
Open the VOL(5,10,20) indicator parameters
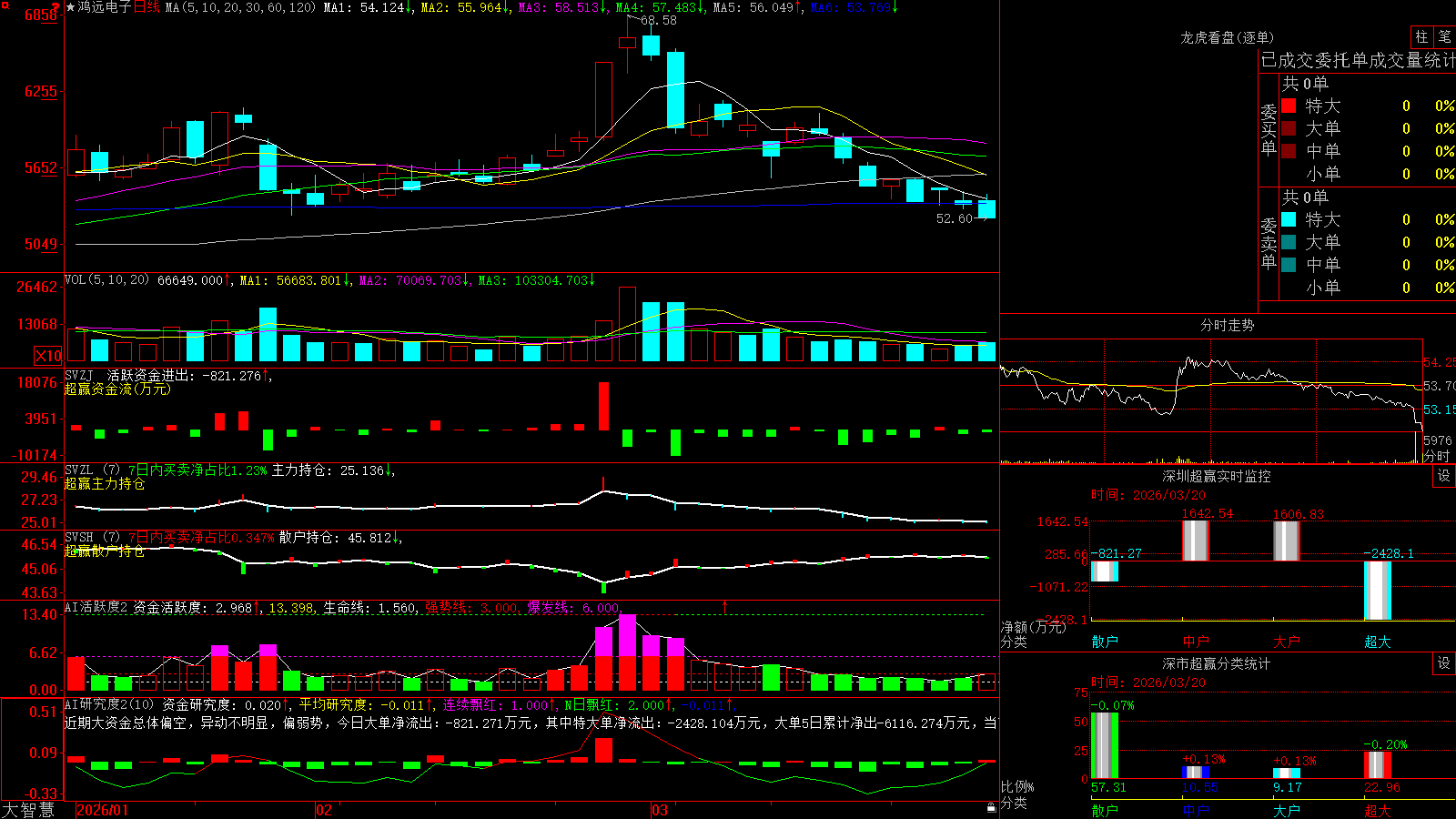tap(106, 280)
